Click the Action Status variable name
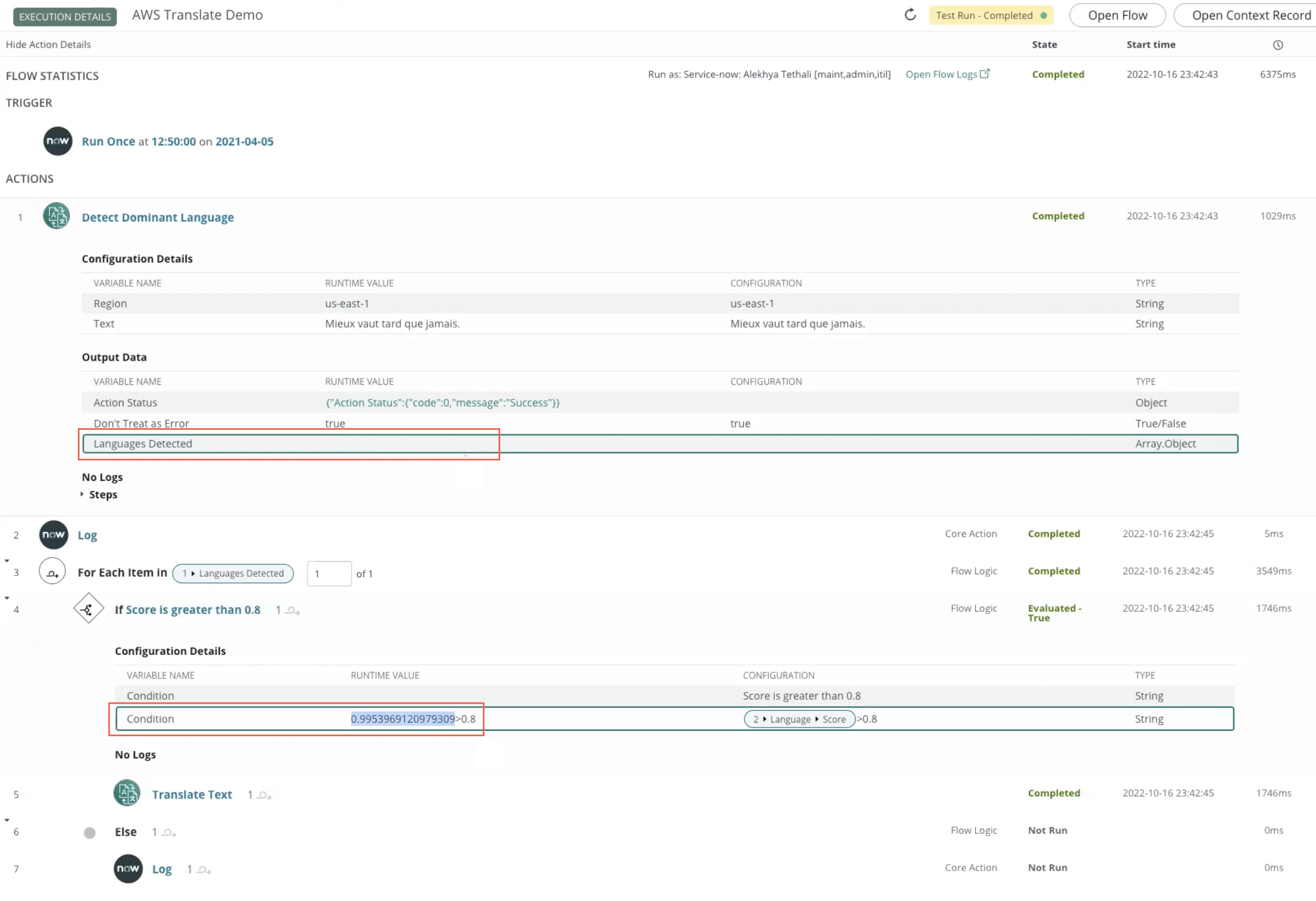Viewport: 1316px width, 901px height. coord(125,402)
